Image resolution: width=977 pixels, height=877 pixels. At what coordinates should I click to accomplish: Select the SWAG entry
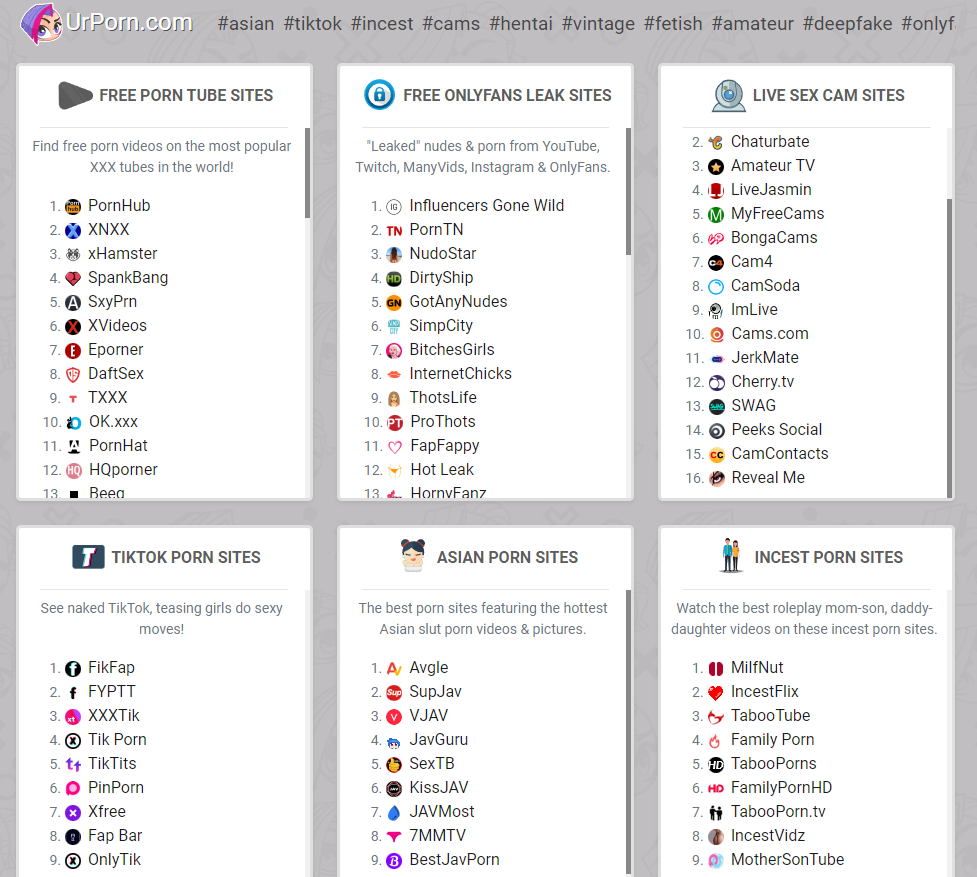point(754,405)
